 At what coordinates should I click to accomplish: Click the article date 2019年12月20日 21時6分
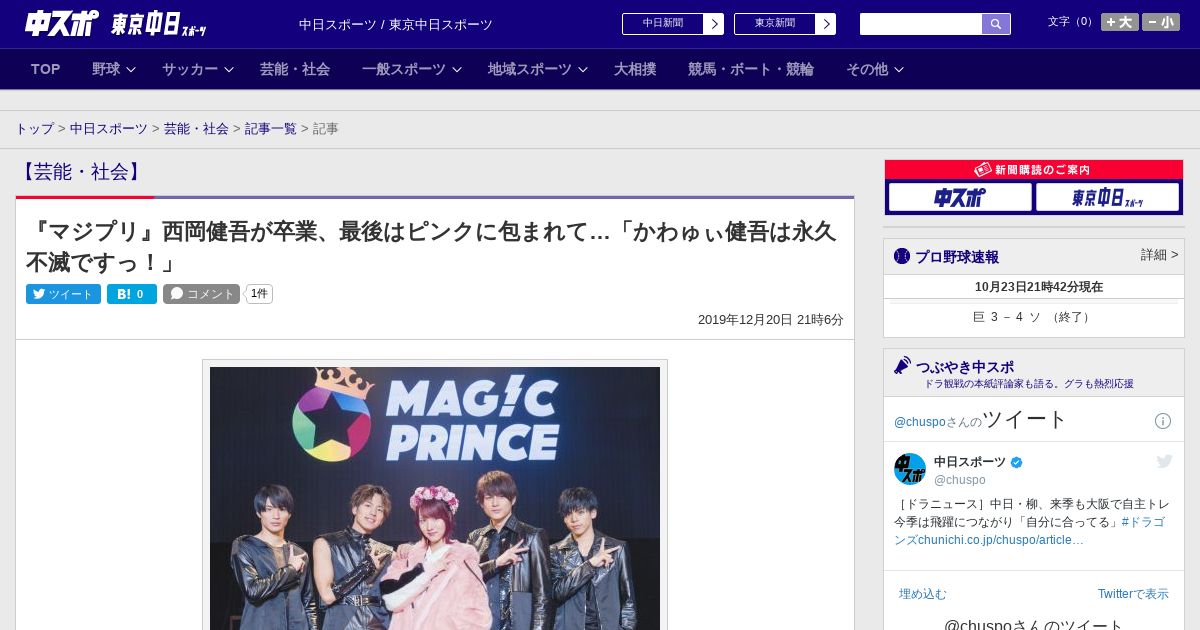771,320
